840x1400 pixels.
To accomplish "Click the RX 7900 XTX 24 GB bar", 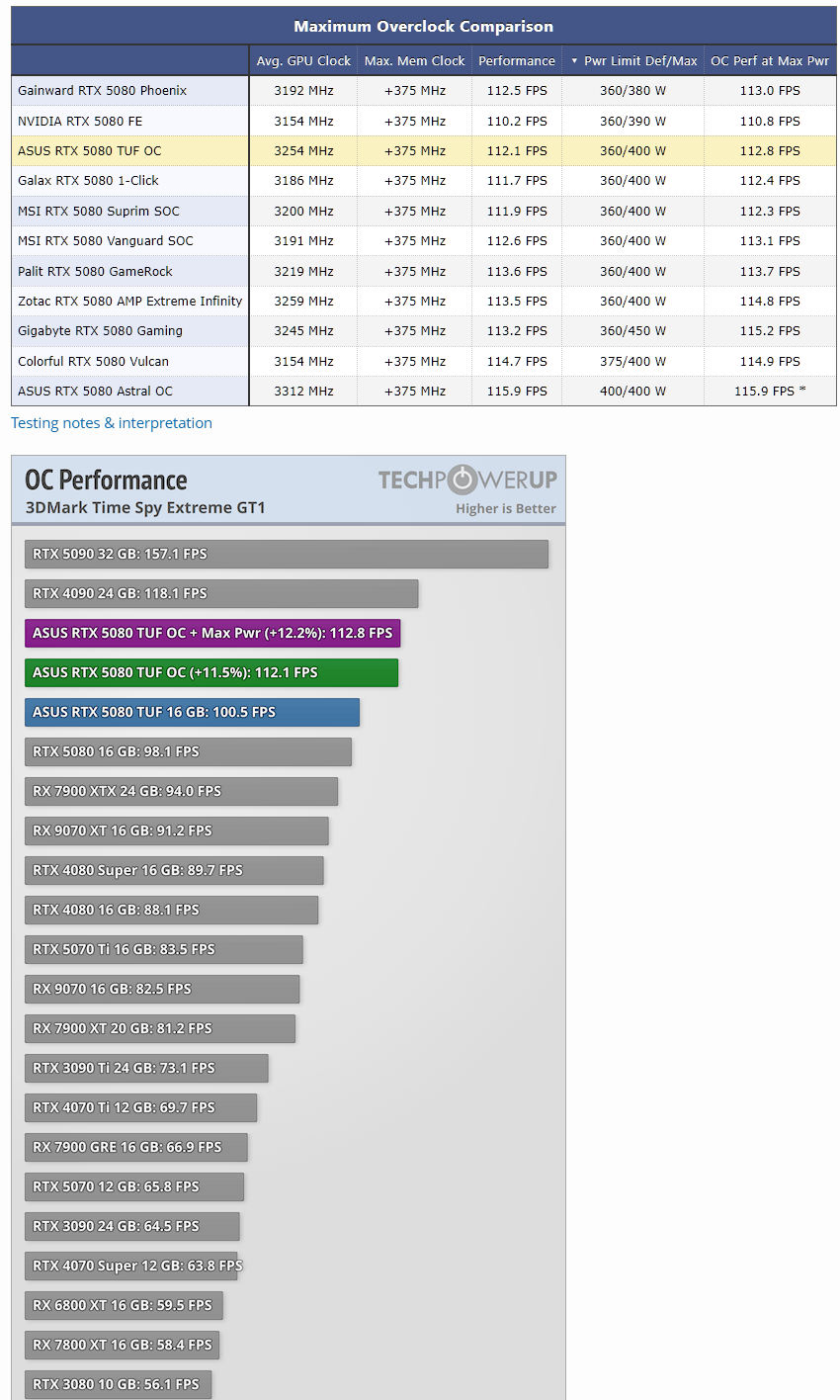I will [181, 791].
